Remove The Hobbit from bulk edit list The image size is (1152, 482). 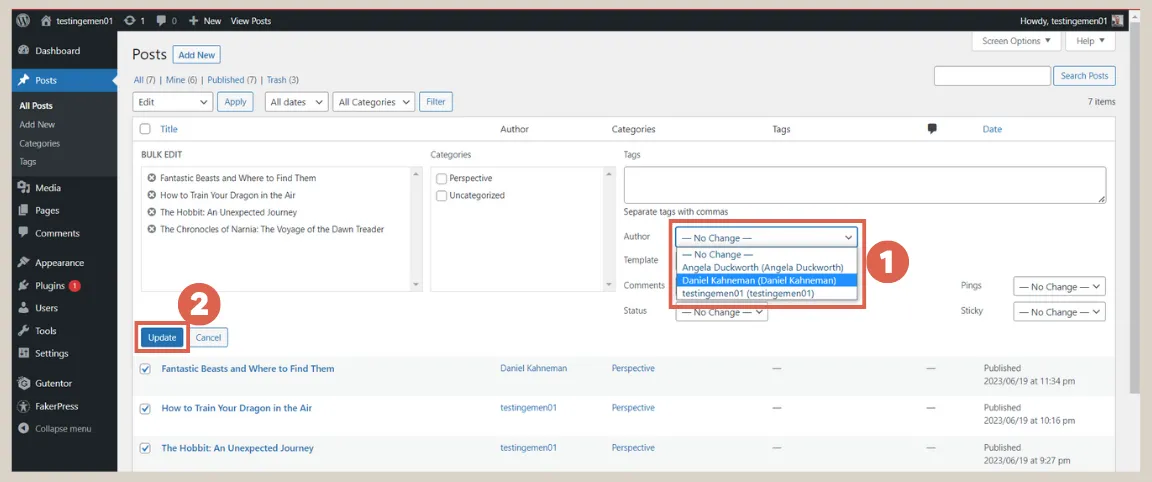tap(151, 212)
